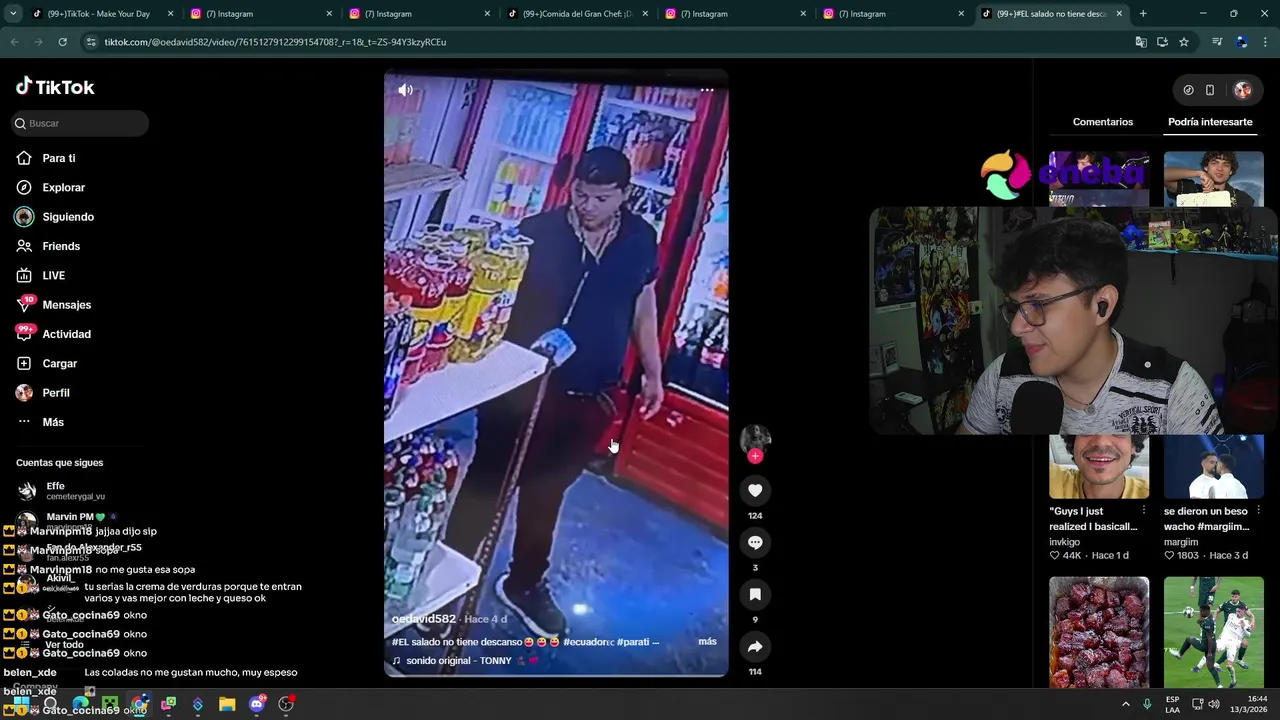The width and height of the screenshot is (1280, 720).
Task: Open options for 'se dieron un beso' card
Action: tap(1259, 511)
